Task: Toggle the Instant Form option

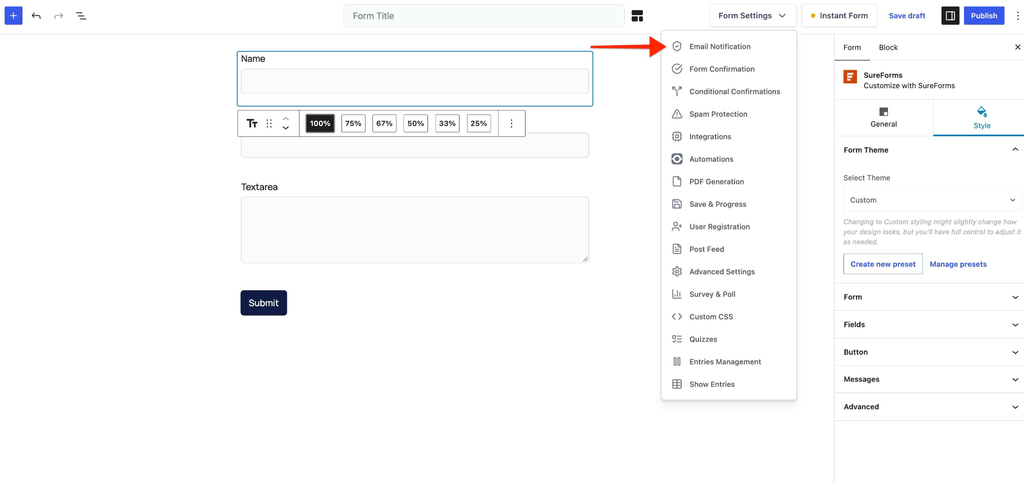Action: coord(839,16)
